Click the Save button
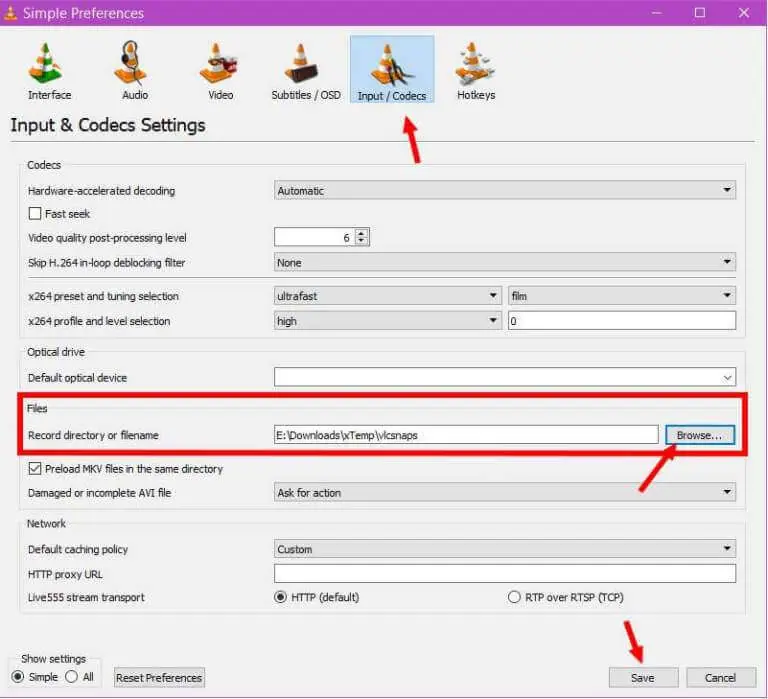768x699 pixels. tap(643, 677)
